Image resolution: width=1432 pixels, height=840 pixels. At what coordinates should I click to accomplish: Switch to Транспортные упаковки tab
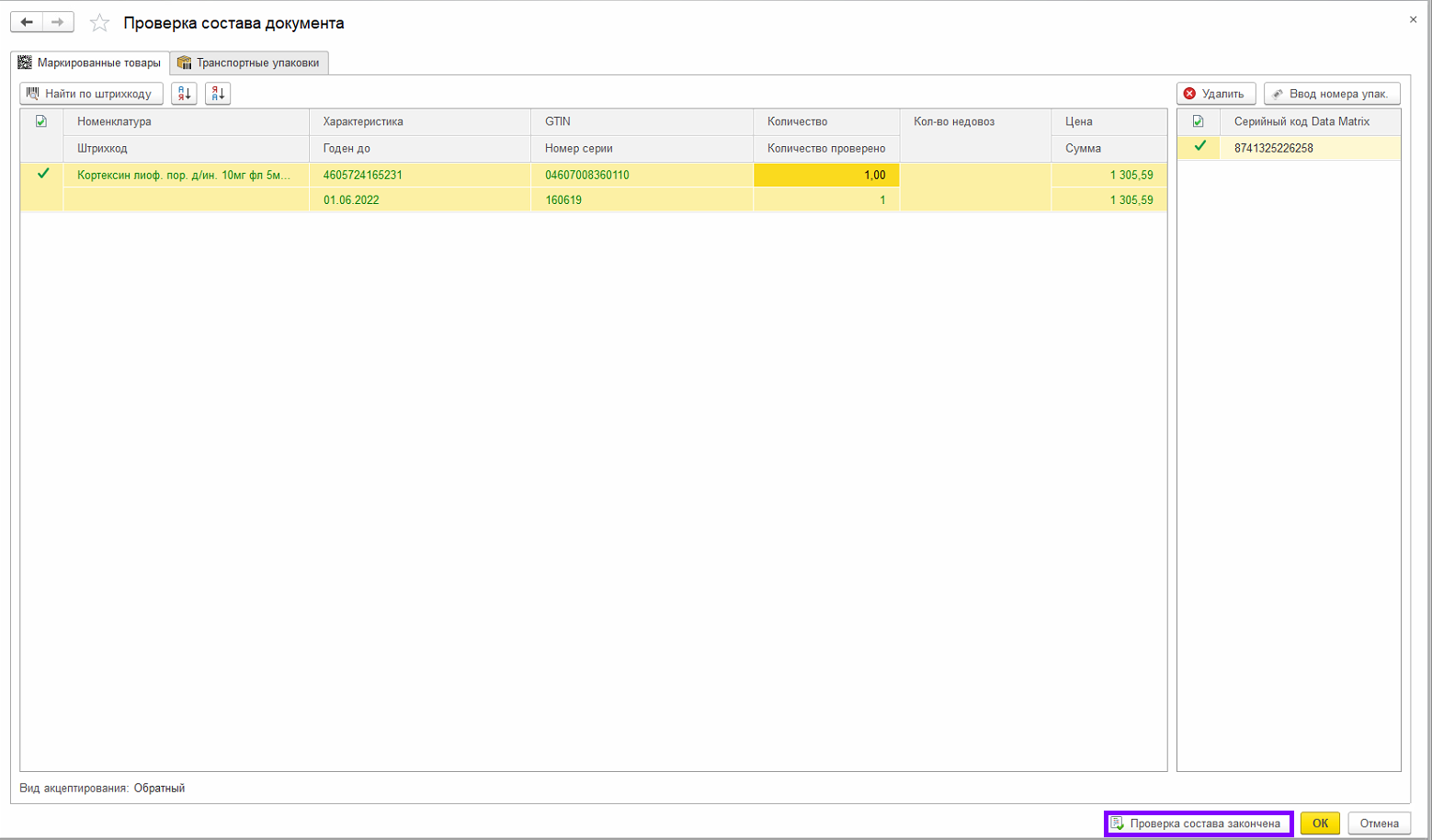click(x=249, y=62)
